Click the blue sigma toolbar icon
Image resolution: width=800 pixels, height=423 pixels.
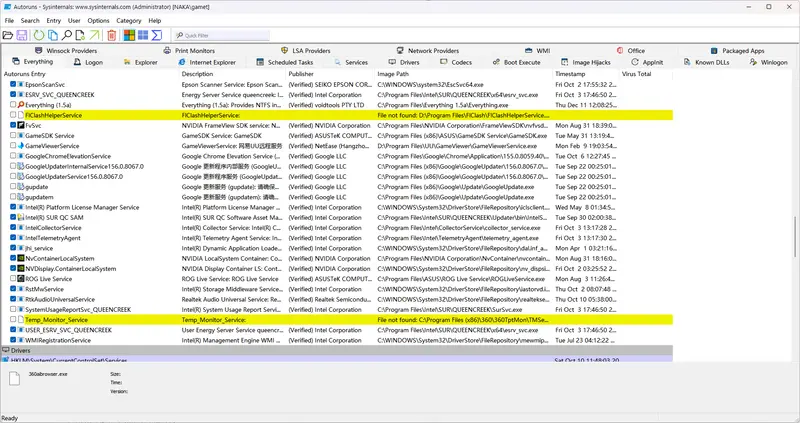157,35
